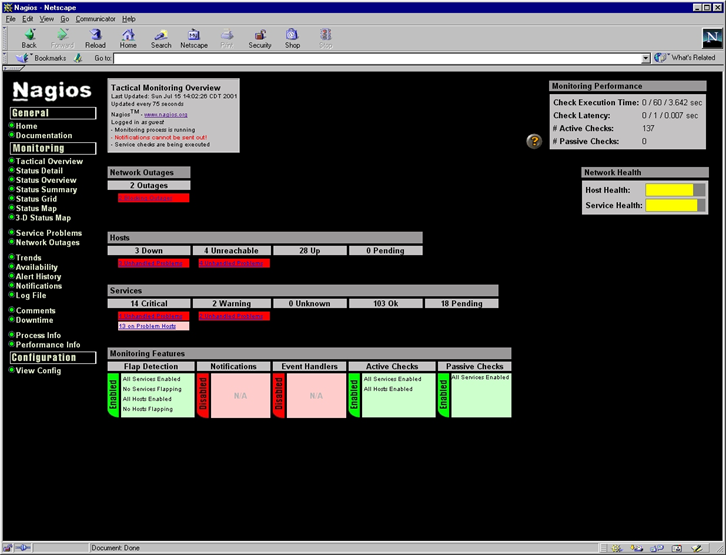726x555 pixels.
Task: Open the View menu
Action: coord(46,19)
